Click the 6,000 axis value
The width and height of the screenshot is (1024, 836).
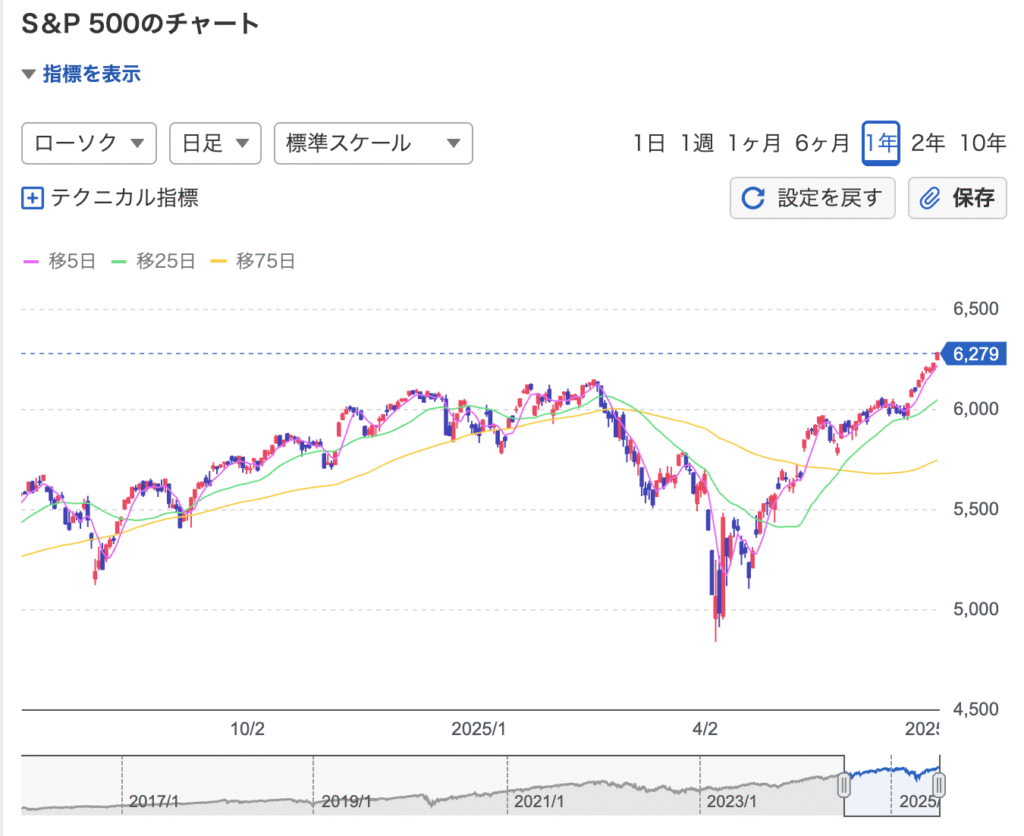[976, 409]
